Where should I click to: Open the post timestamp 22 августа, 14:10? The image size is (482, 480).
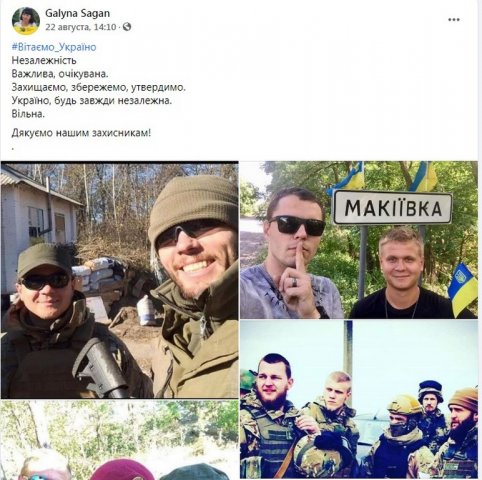click(81, 27)
